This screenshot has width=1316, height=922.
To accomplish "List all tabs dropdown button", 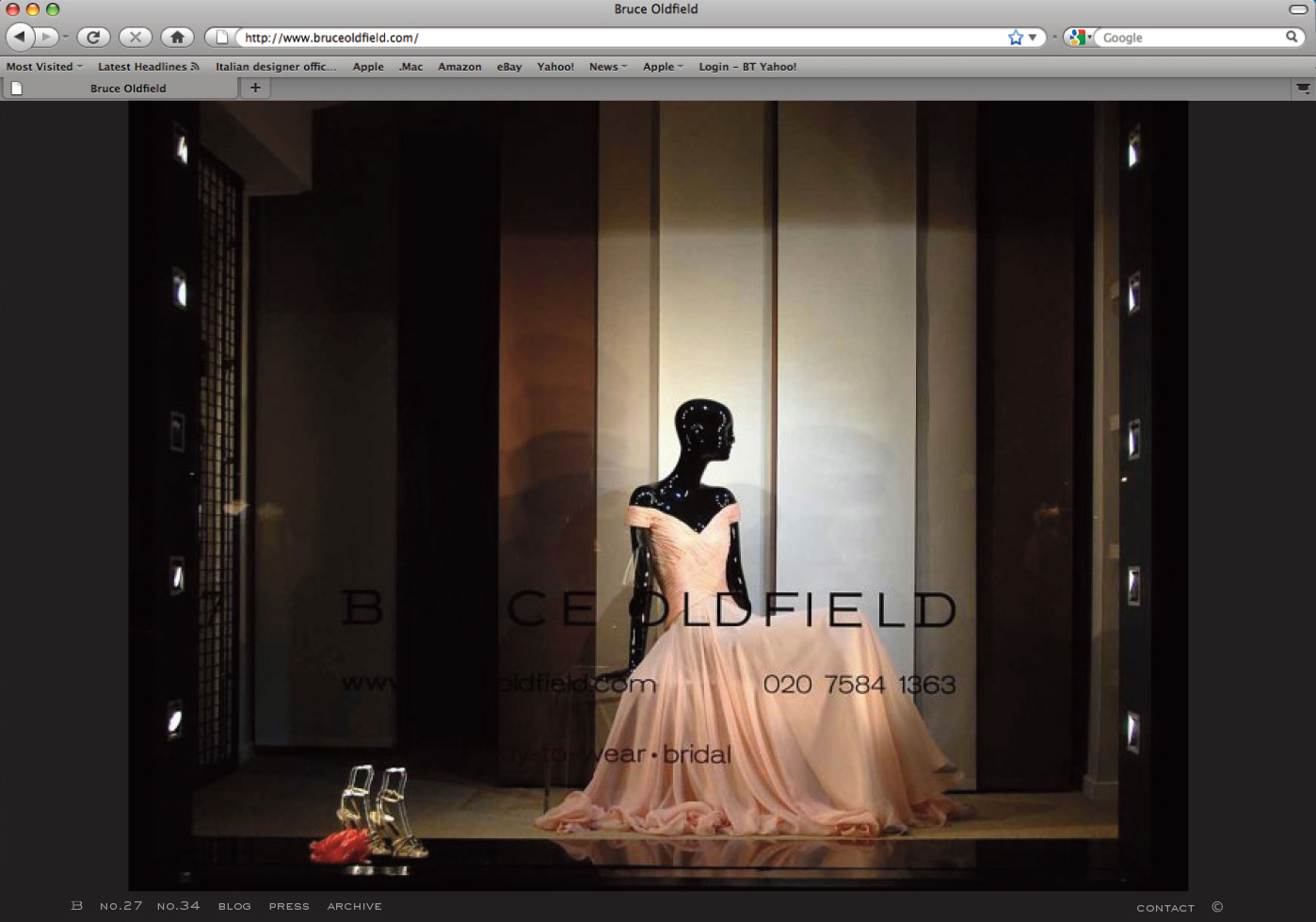I will pyautogui.click(x=1304, y=89).
